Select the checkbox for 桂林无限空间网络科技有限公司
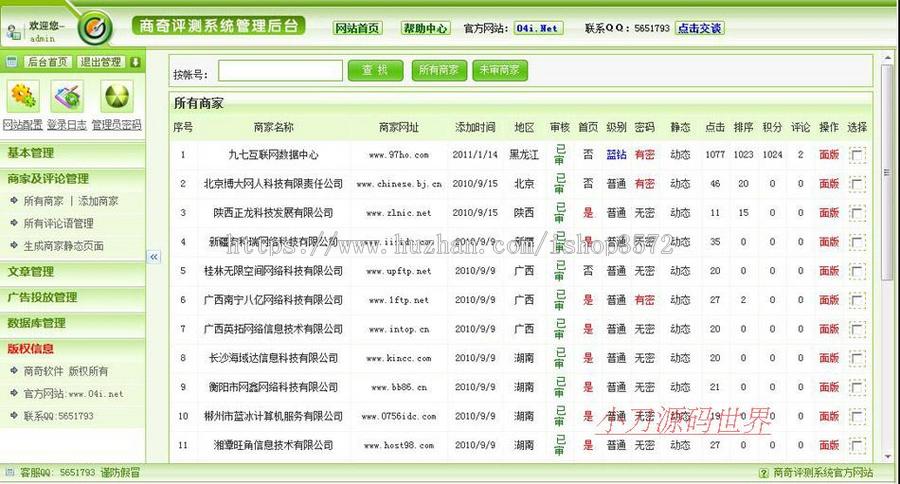This screenshot has height=484, width=900. [856, 271]
